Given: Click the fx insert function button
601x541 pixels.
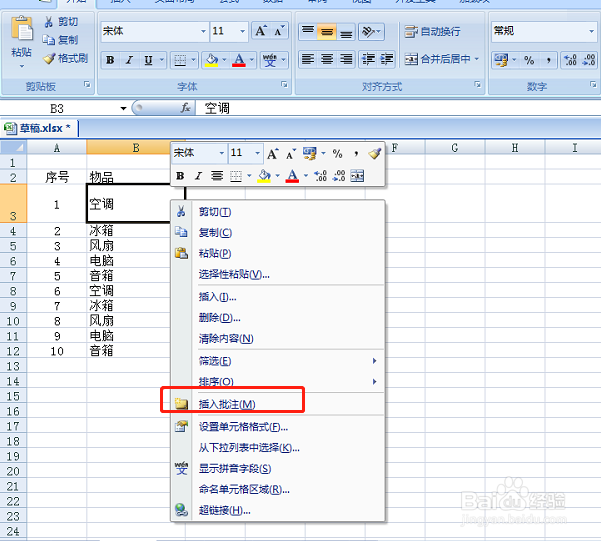Looking at the screenshot, I should click(186, 109).
